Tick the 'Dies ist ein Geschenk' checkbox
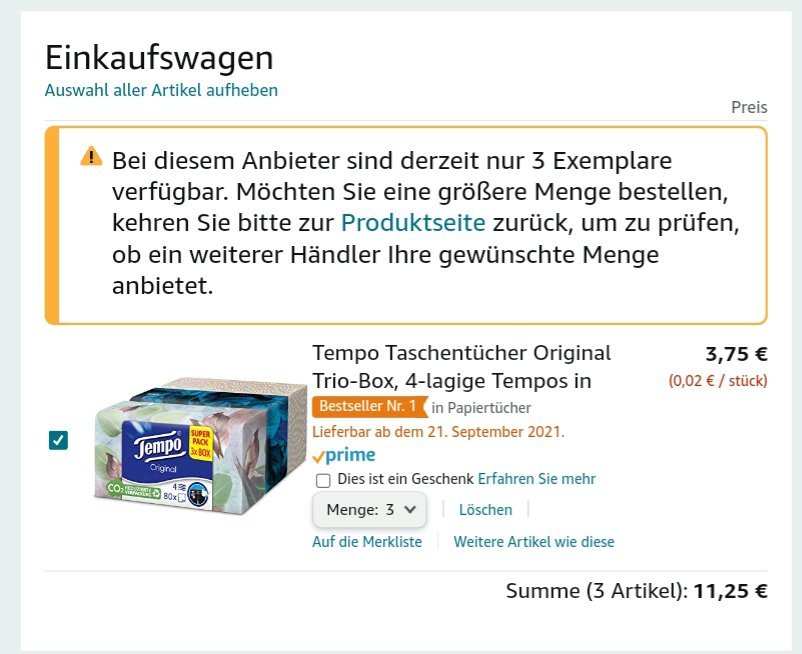The image size is (802, 654). pyautogui.click(x=323, y=480)
